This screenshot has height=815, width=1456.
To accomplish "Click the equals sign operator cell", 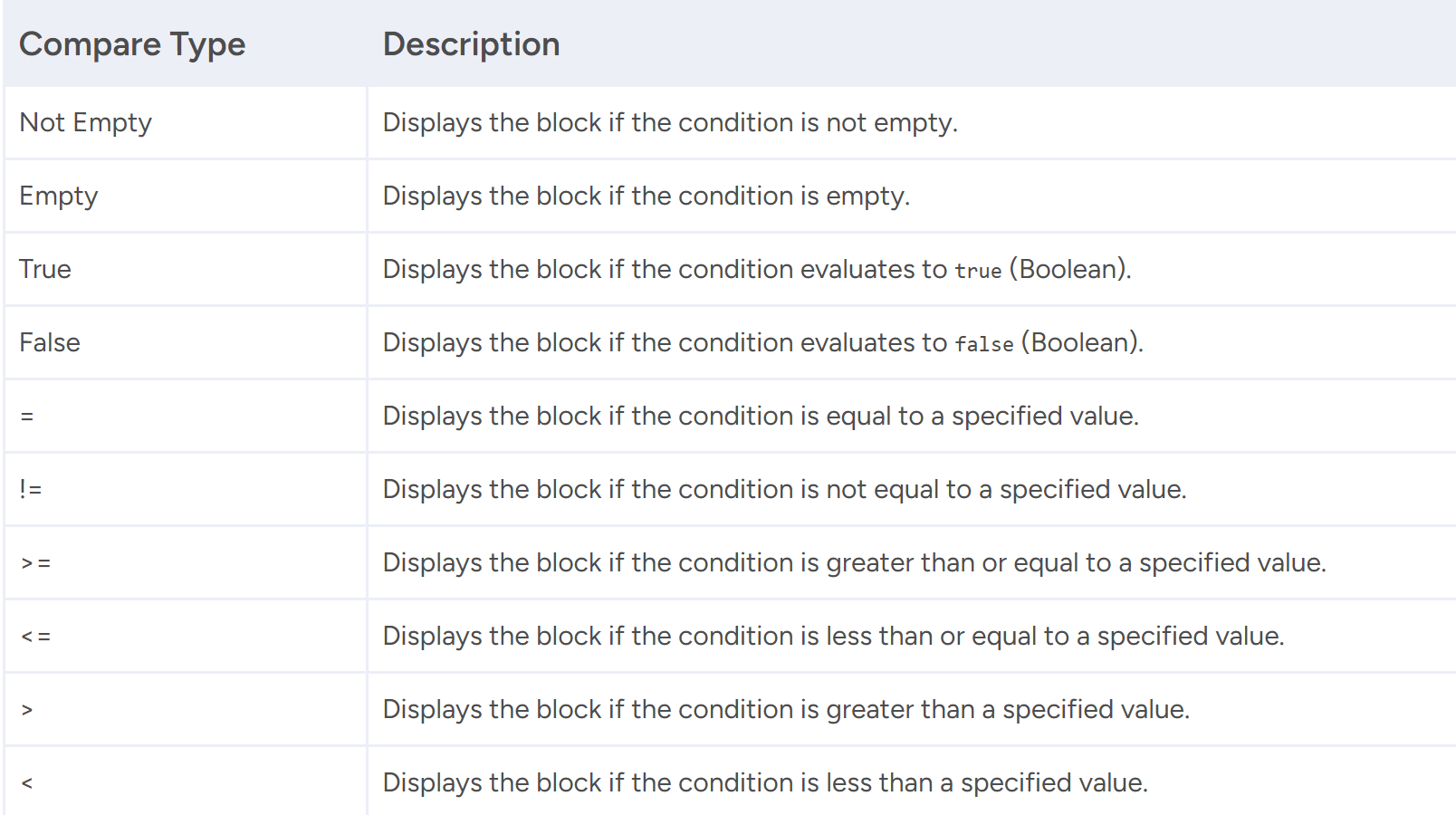I will (27, 417).
